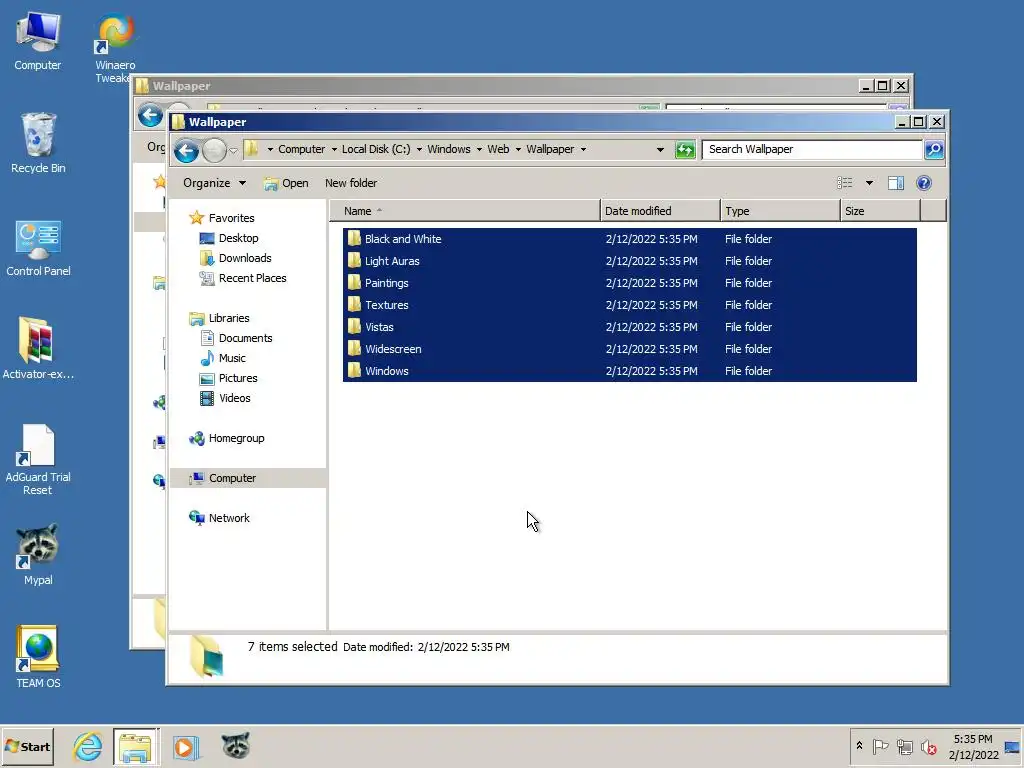Select Downloads under Favorites
This screenshot has width=1024, height=768.
click(x=235, y=258)
